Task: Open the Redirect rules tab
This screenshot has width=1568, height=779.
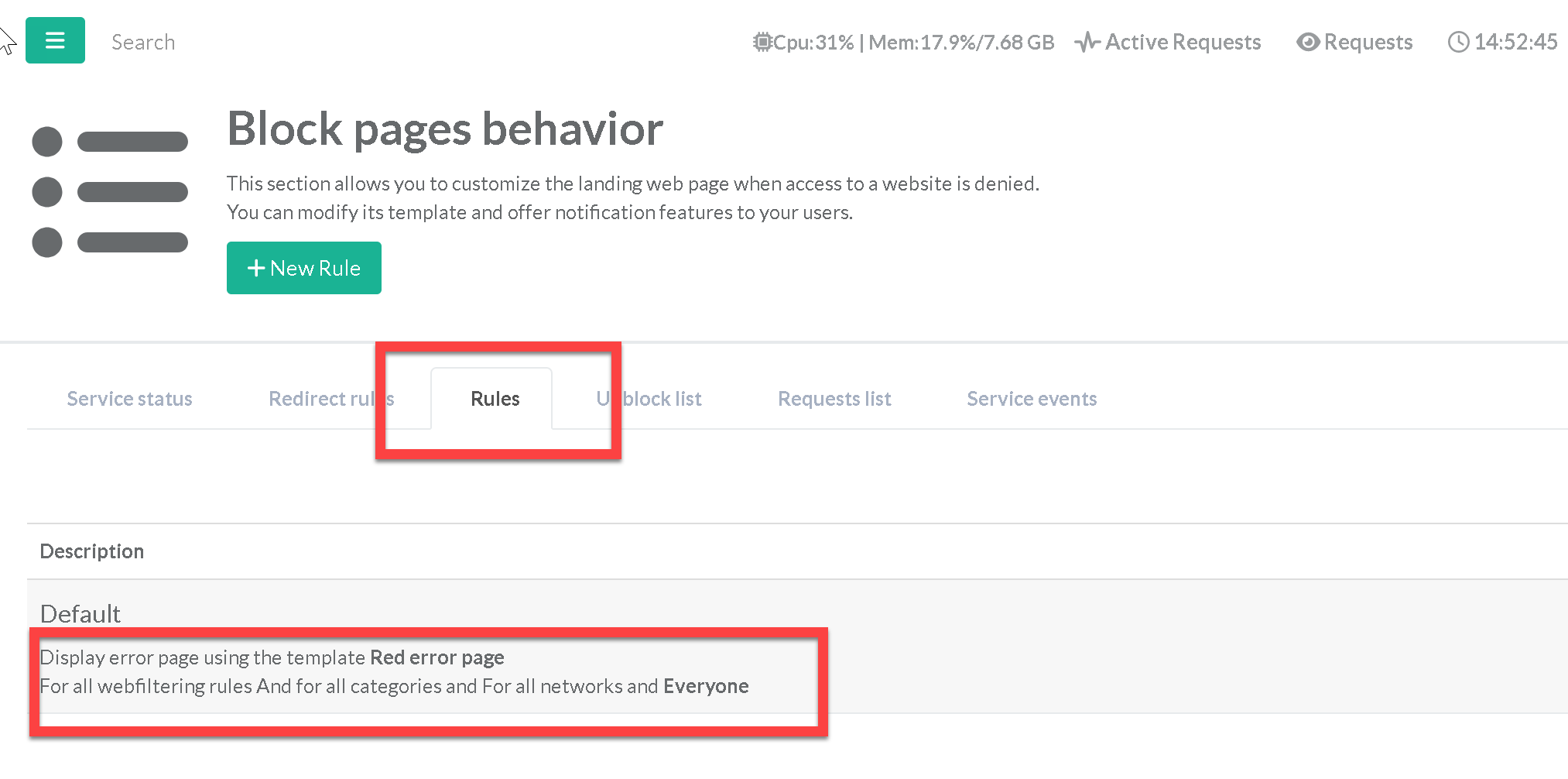Action: click(x=330, y=399)
